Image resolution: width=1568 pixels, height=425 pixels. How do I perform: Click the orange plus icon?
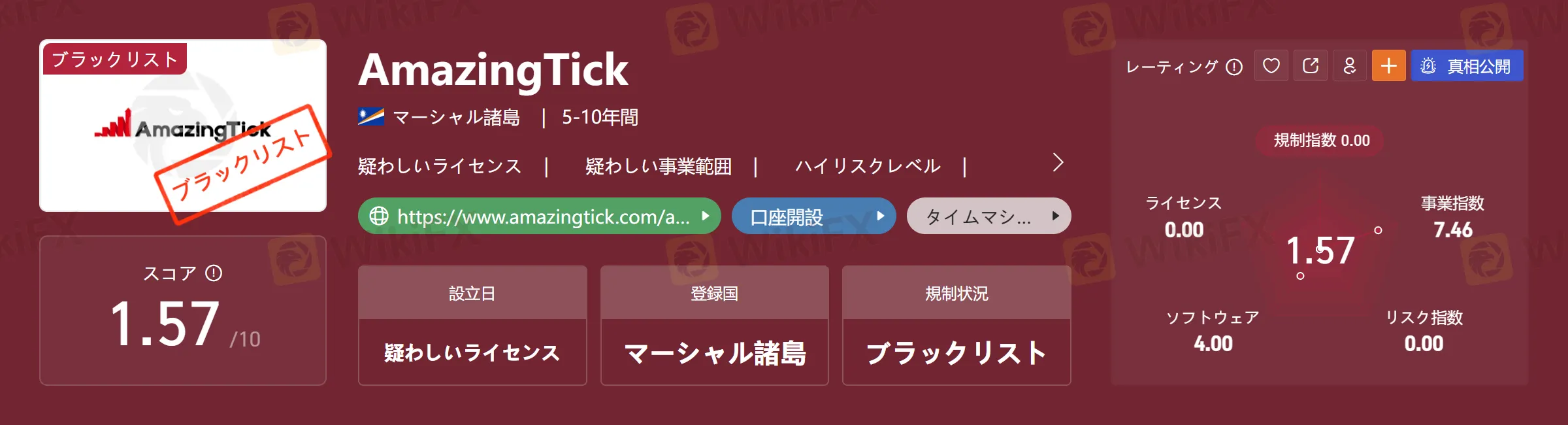[1389, 66]
